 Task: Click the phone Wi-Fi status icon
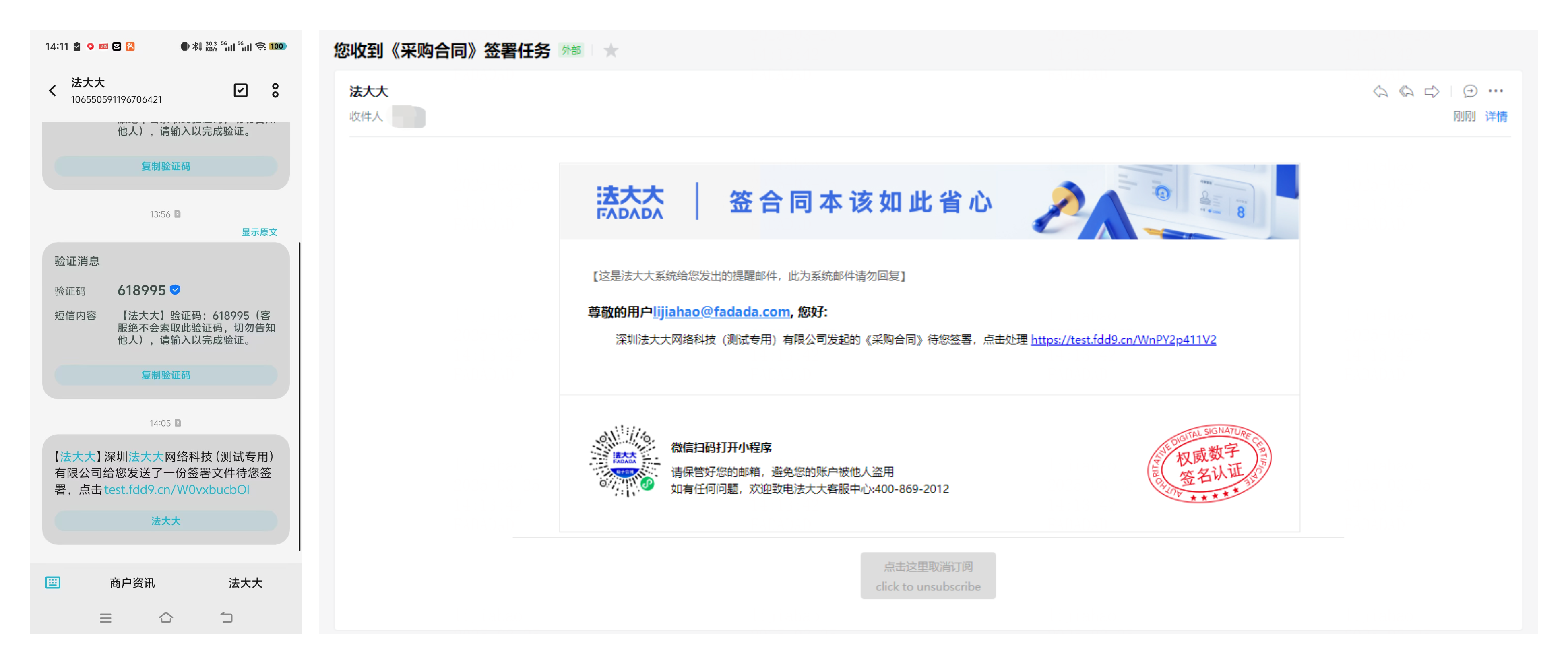(260, 46)
